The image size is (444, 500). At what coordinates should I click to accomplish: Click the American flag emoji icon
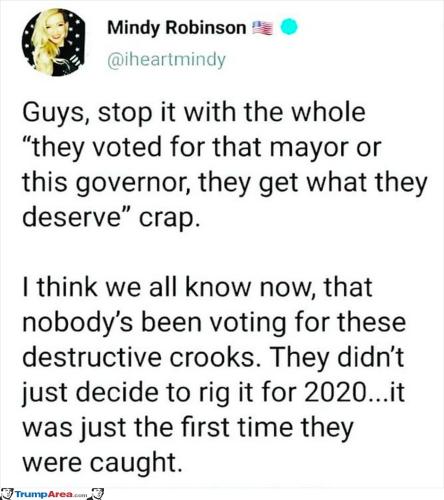(x=262, y=28)
